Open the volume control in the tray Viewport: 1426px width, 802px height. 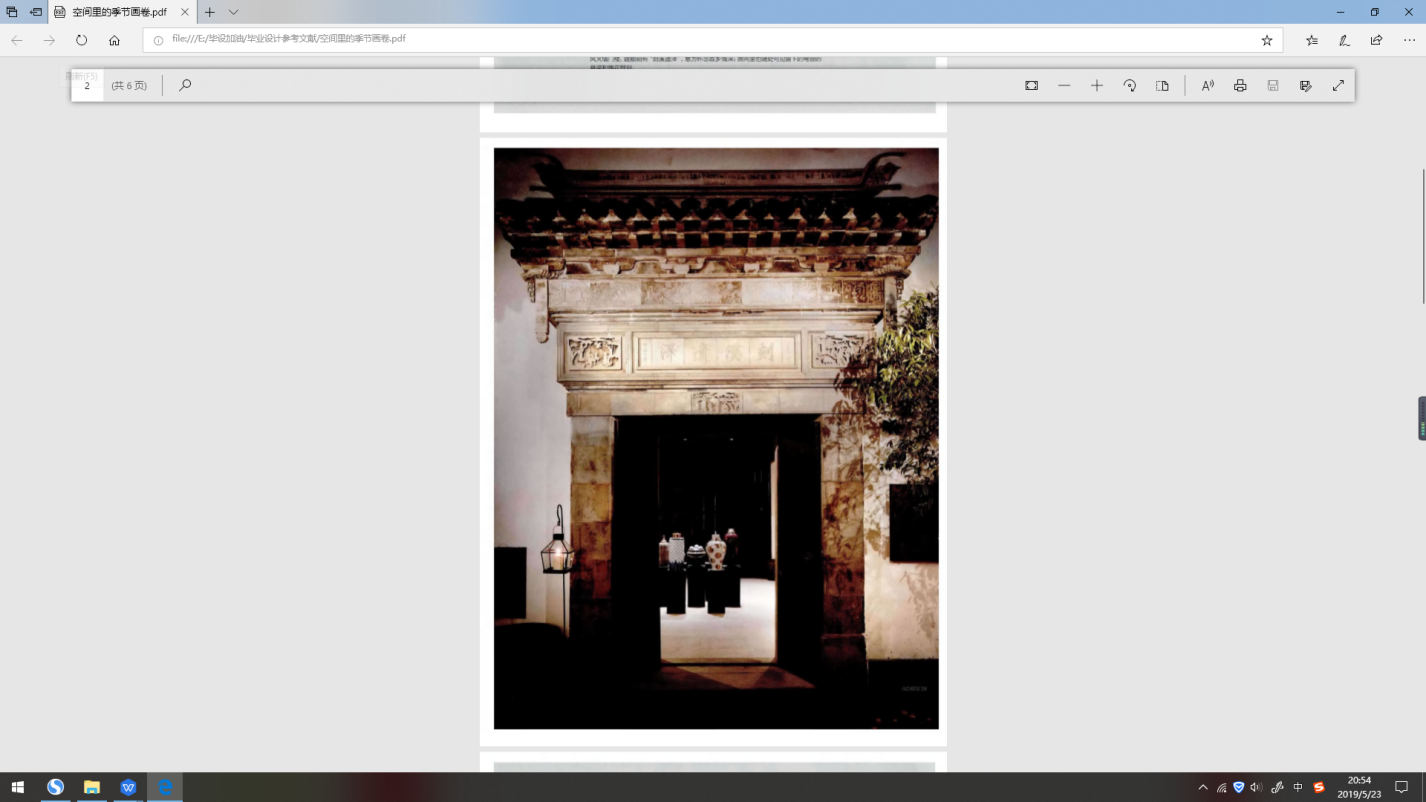[1257, 787]
